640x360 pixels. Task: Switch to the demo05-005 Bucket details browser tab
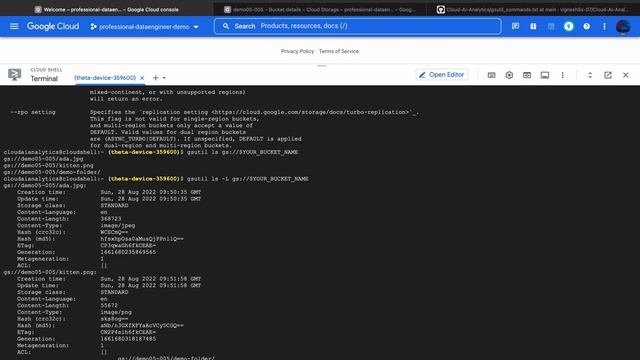click(x=320, y=9)
